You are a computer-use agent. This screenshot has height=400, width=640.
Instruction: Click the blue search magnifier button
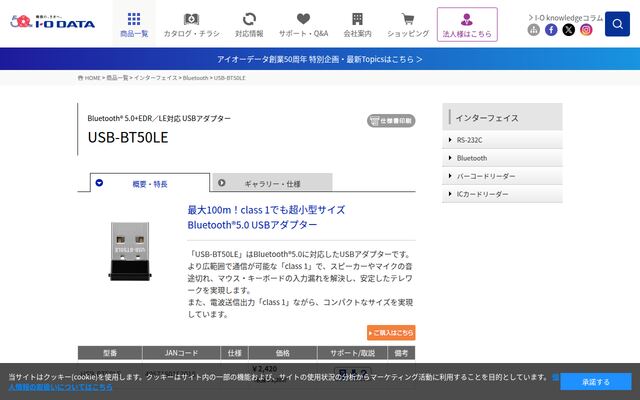(617, 24)
